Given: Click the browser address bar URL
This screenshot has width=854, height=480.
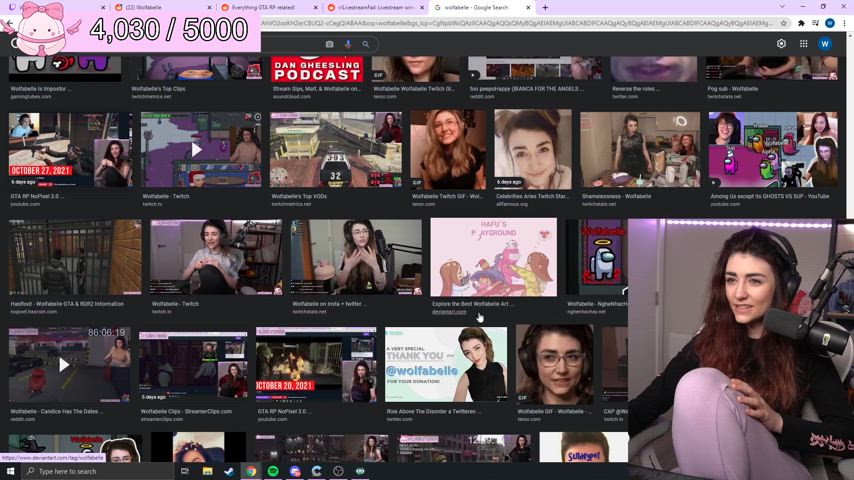Looking at the screenshot, I should click(x=517, y=23).
